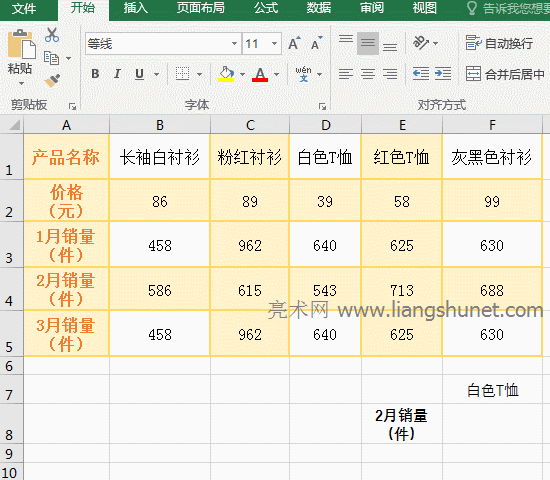Image resolution: width=550 pixels, height=480 pixels.
Task: Switch to the 页面布局 tab
Action: coord(200,8)
